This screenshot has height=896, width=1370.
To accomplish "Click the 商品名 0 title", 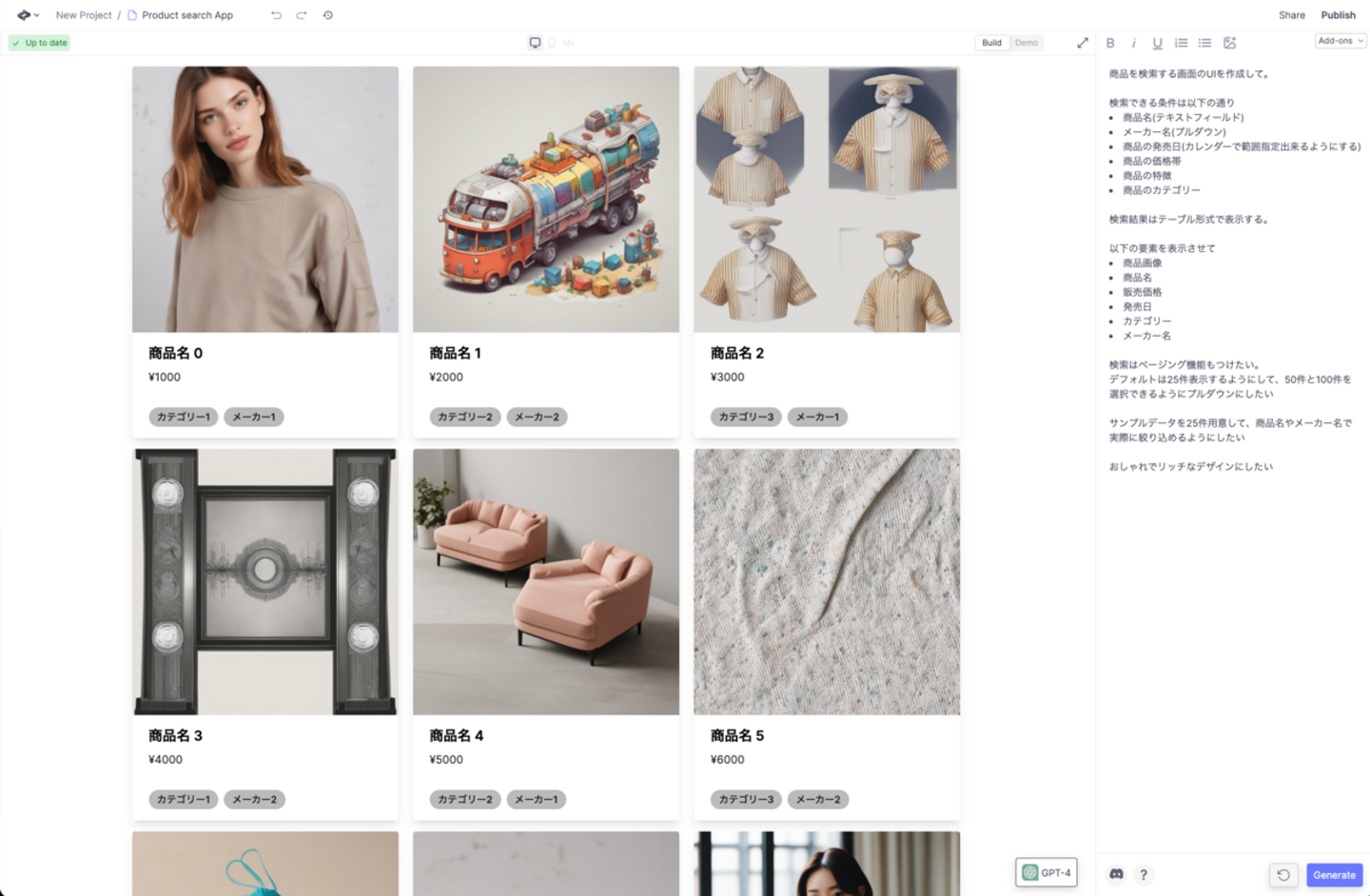I will coord(176,353).
